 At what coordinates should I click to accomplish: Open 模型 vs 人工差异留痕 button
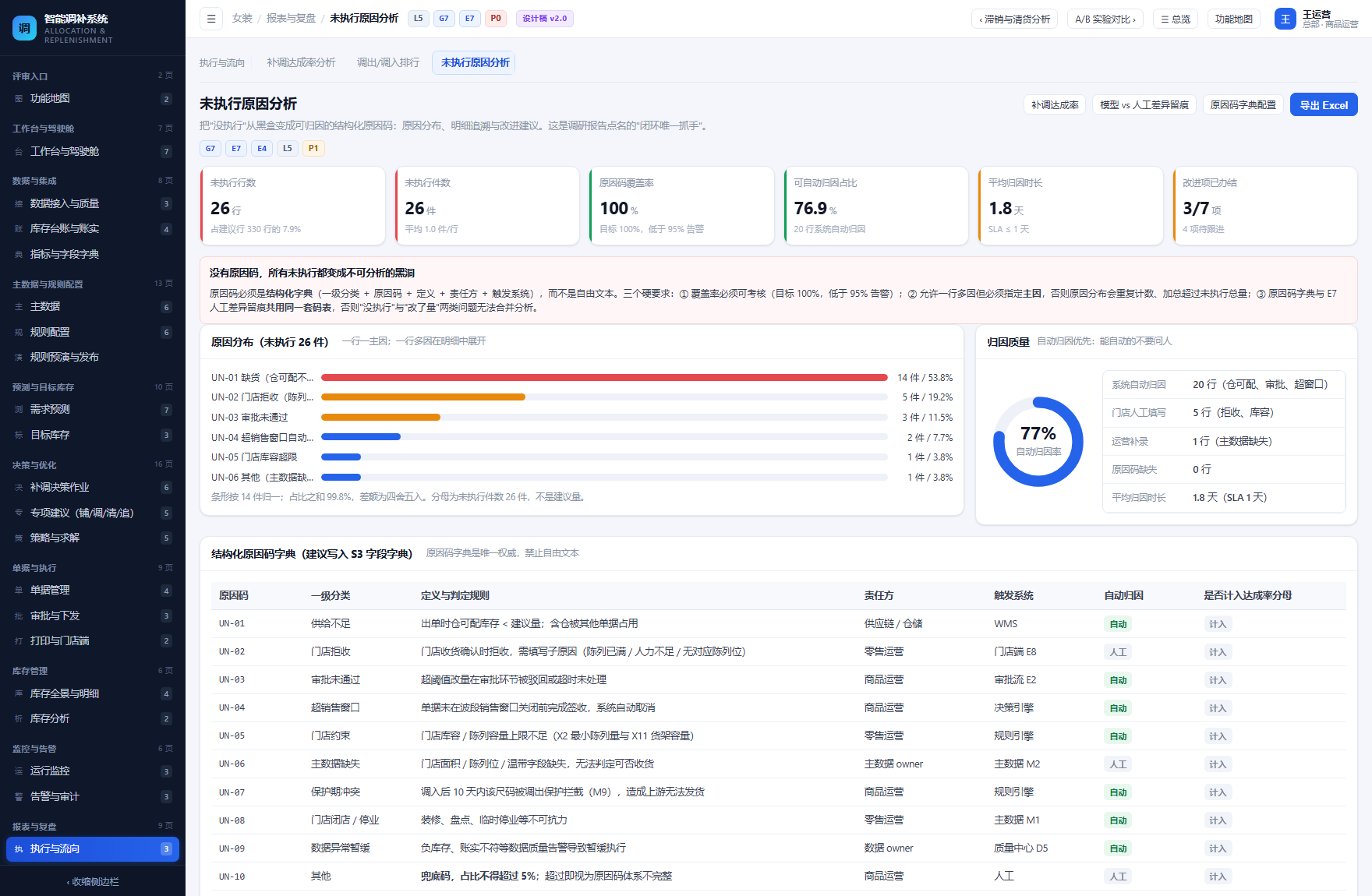point(1144,105)
